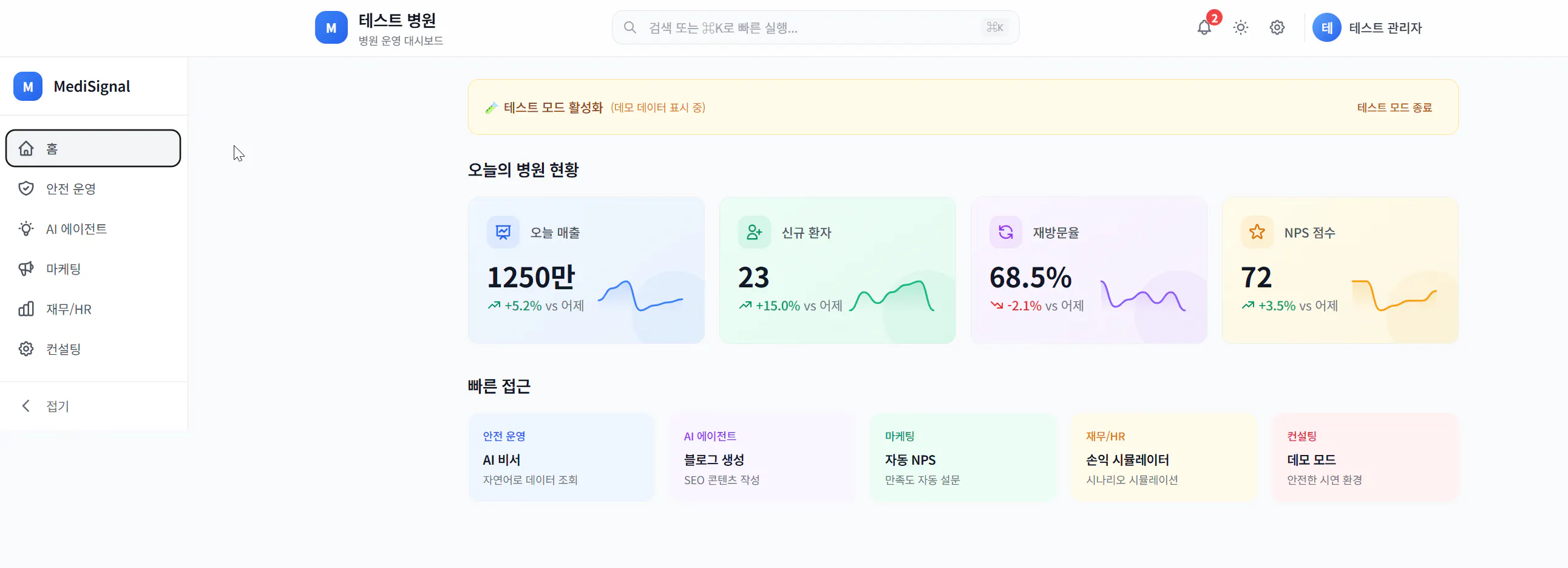Select the 마케팅 megaphone icon
1568x568 pixels.
tap(26, 269)
